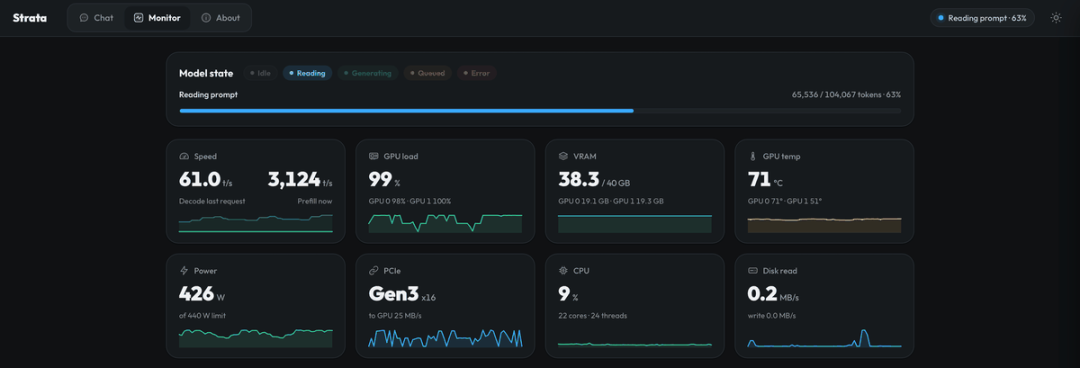Click the 99 % GPU load value
1080x368 pixels.
(384, 180)
